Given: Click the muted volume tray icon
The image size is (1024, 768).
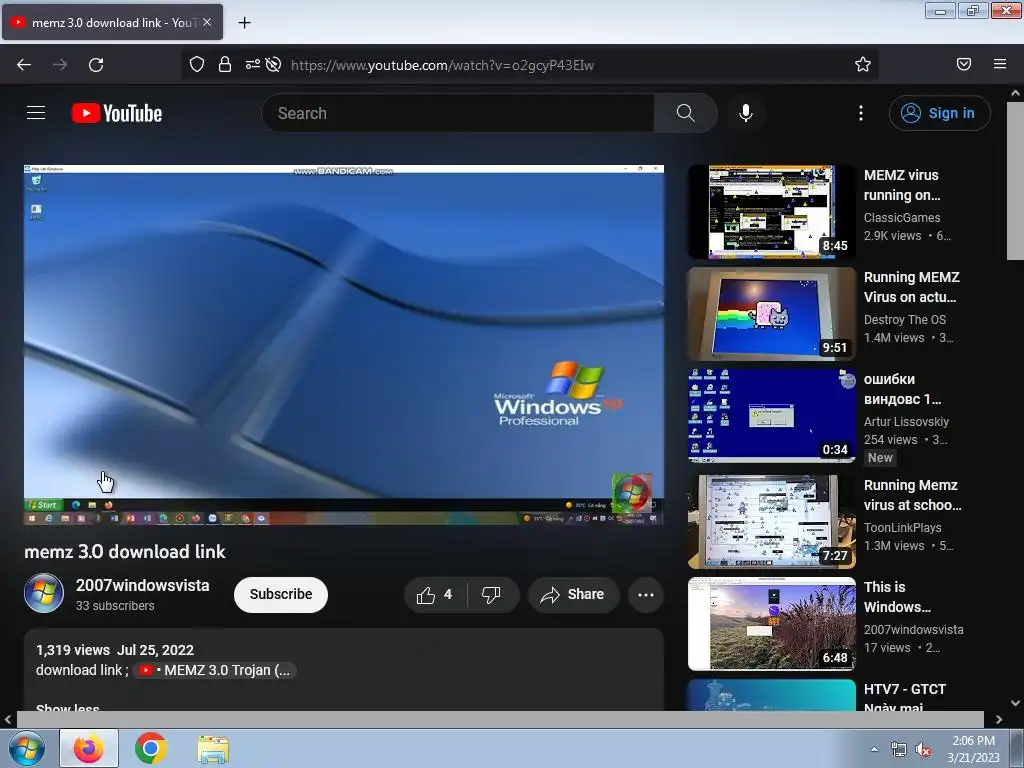Looking at the screenshot, I should pos(923,750).
